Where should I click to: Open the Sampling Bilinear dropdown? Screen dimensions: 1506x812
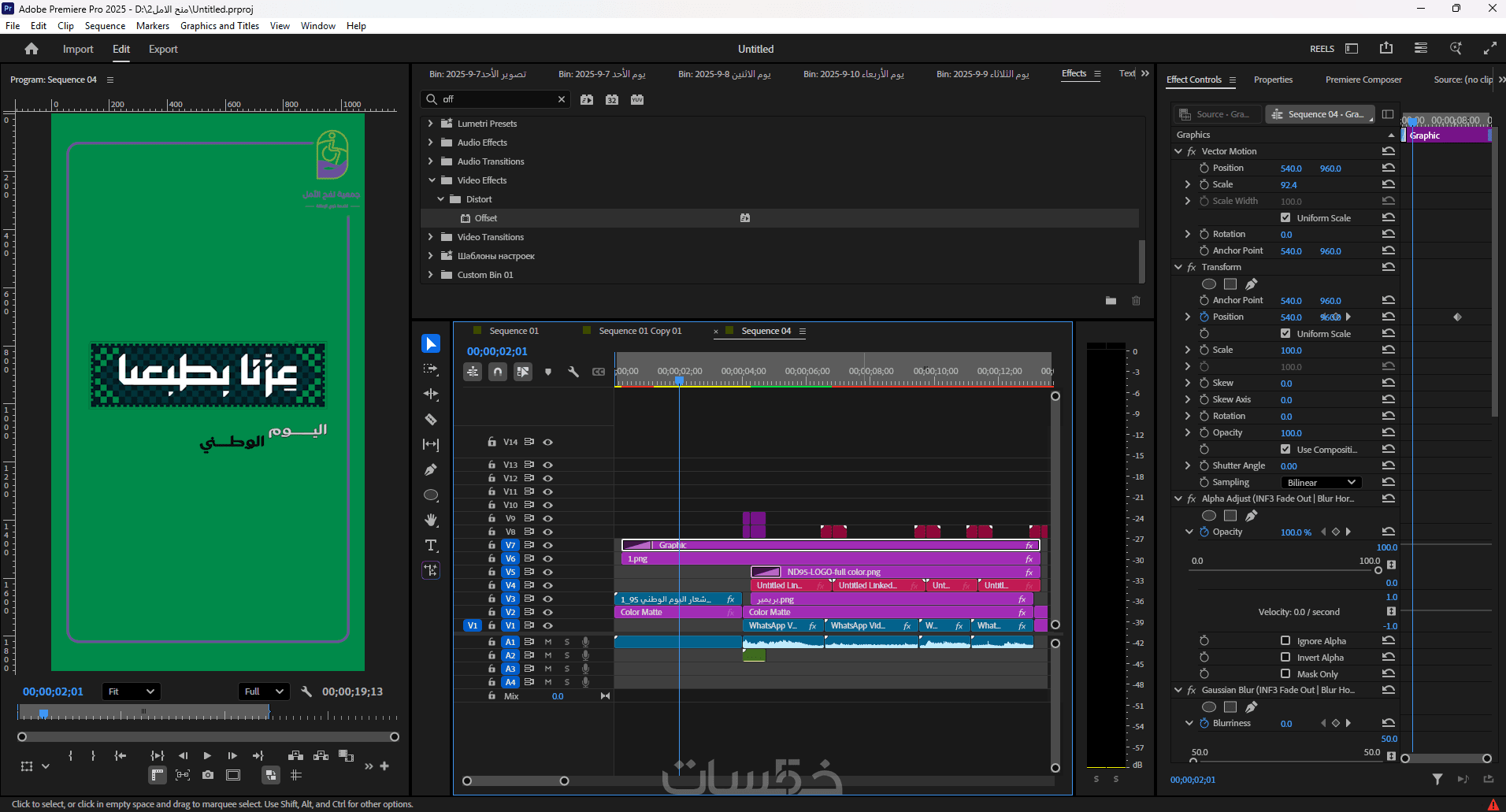tap(1321, 483)
